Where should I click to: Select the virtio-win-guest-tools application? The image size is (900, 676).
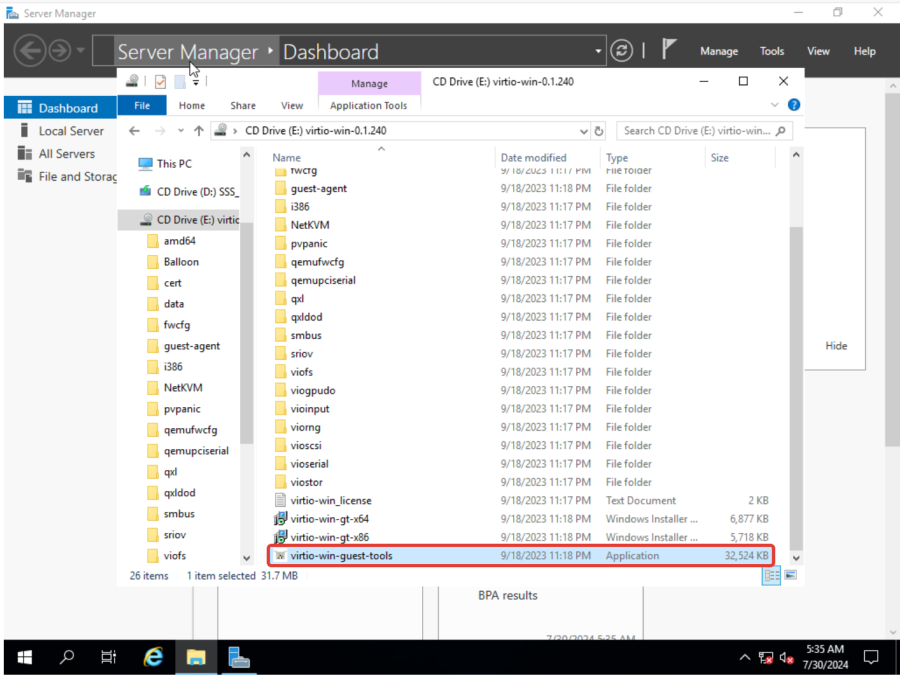521,555
